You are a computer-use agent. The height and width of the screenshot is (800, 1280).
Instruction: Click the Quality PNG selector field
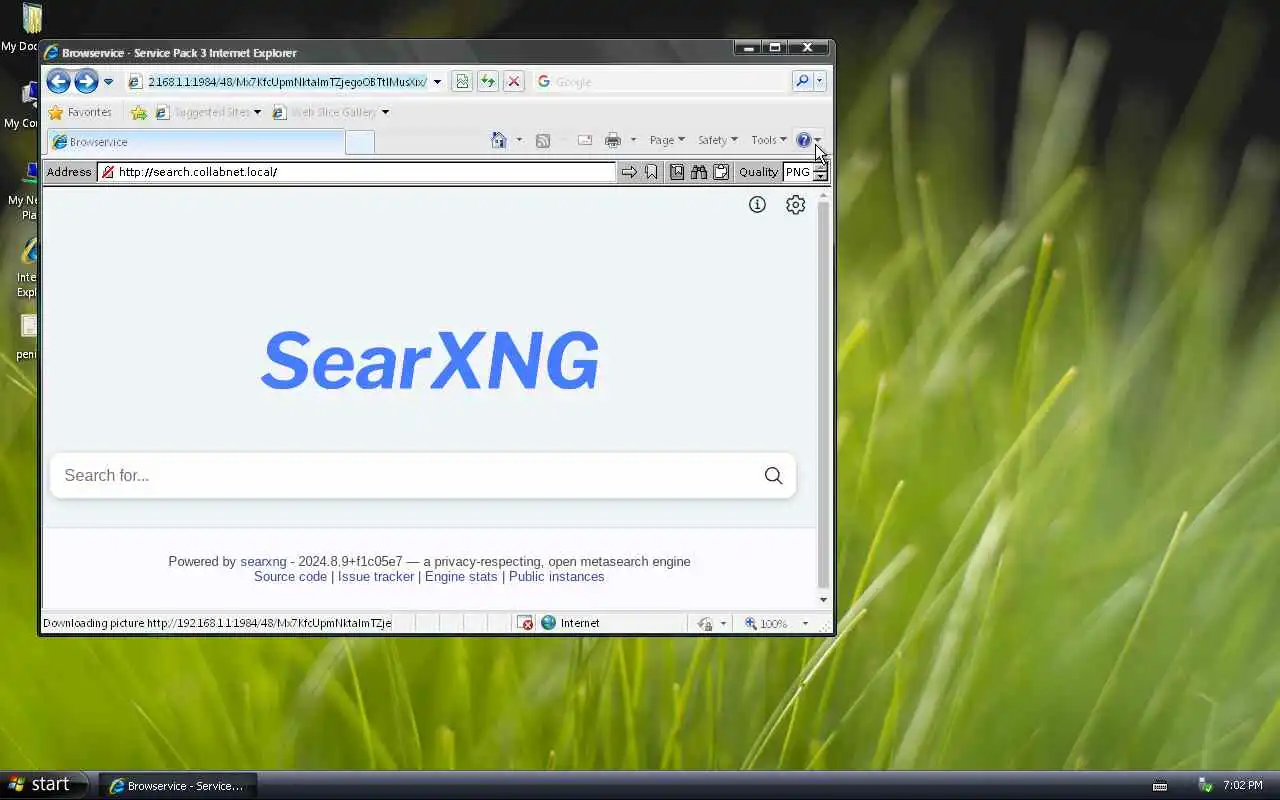[797, 172]
